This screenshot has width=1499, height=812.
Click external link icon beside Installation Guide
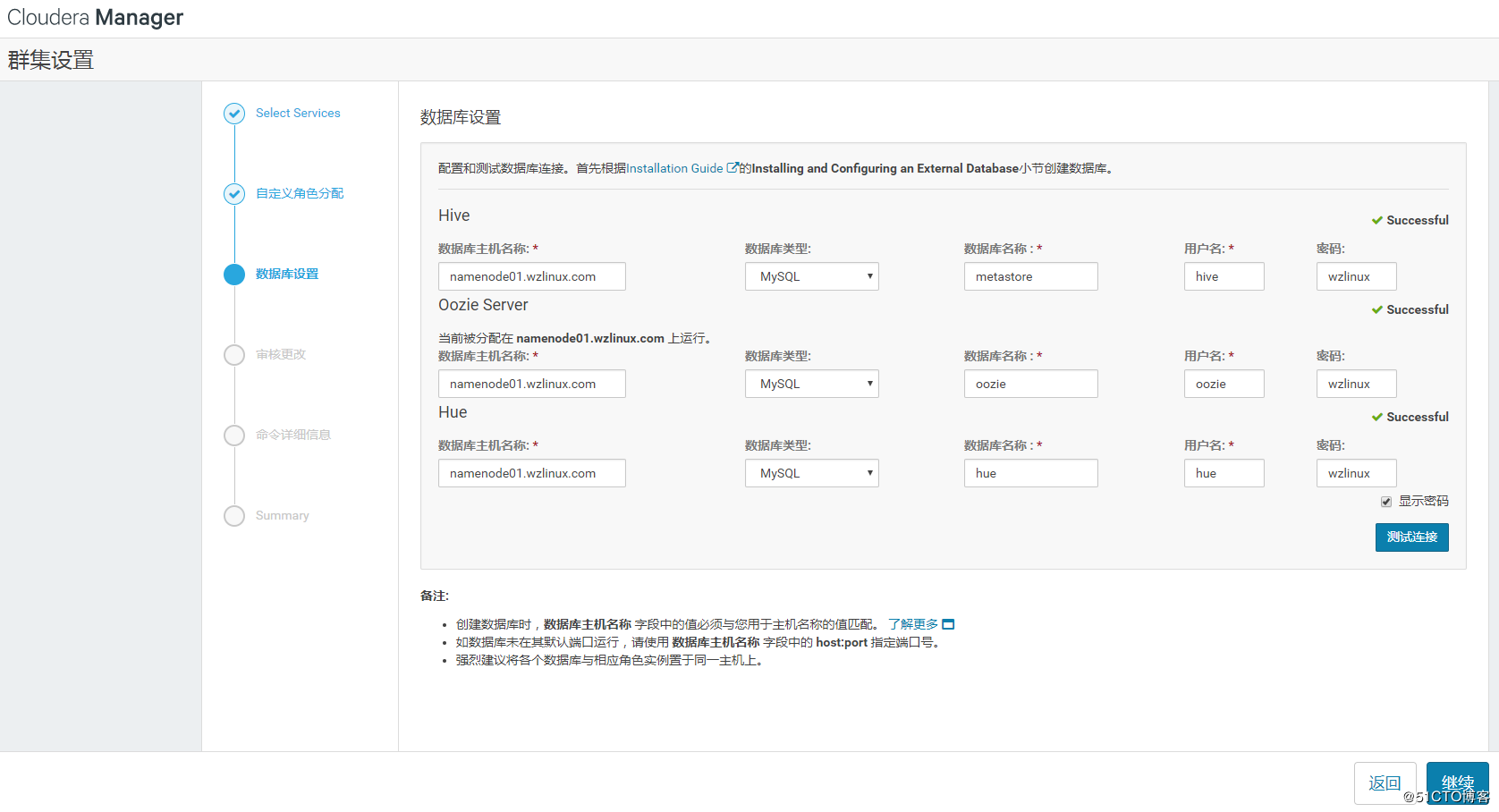click(733, 168)
